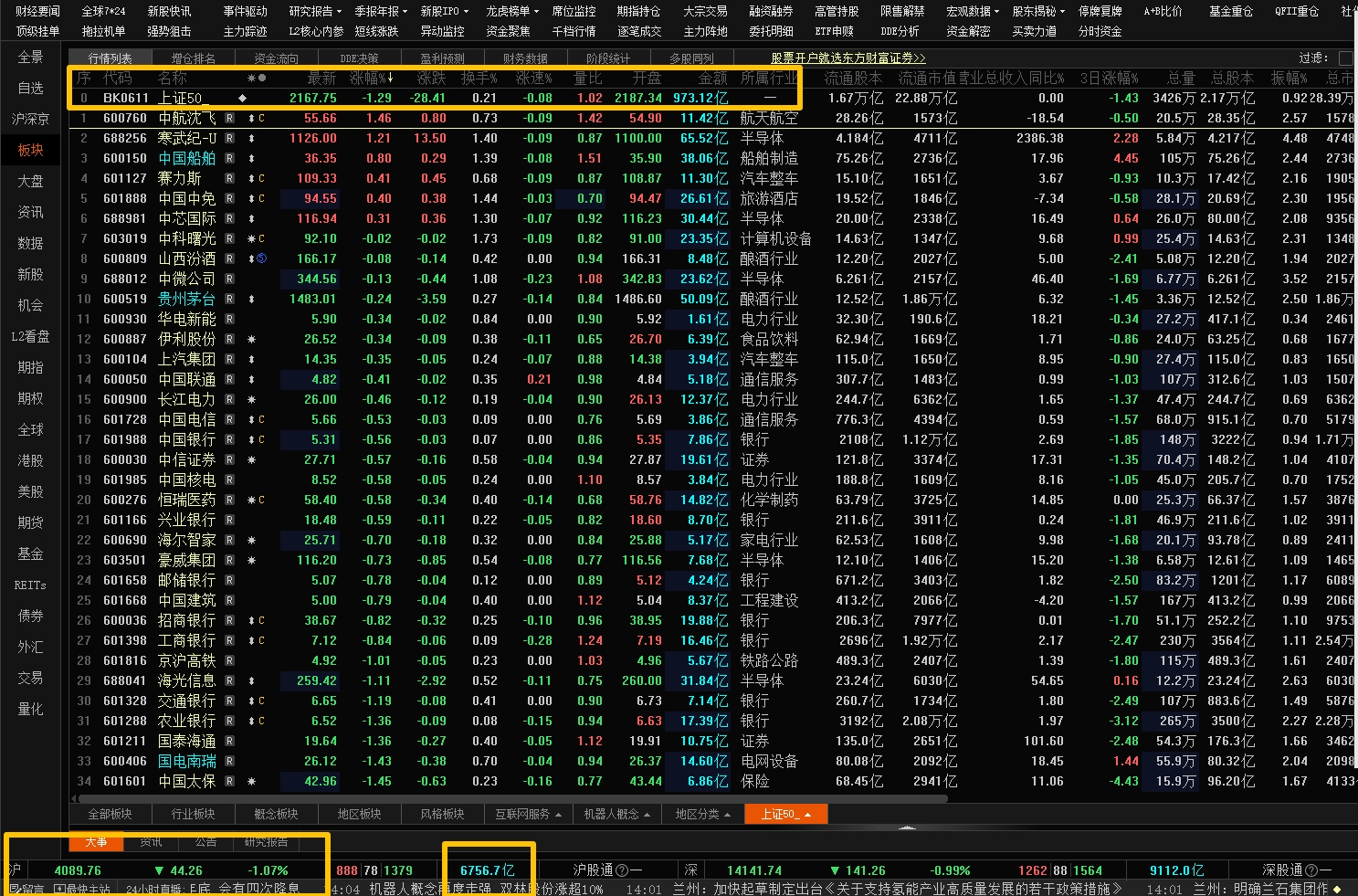Click news headline 机器人概念高度走强
The width and height of the screenshot is (1358, 896).
(428, 889)
